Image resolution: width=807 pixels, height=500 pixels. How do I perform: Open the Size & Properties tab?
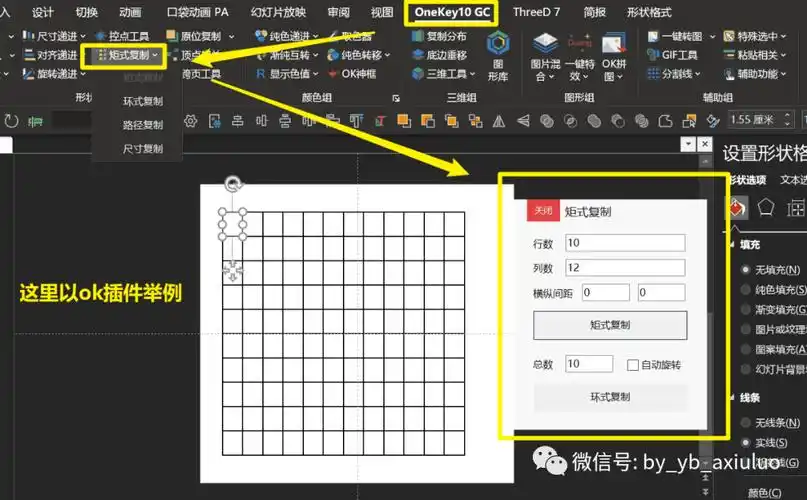[x=796, y=208]
